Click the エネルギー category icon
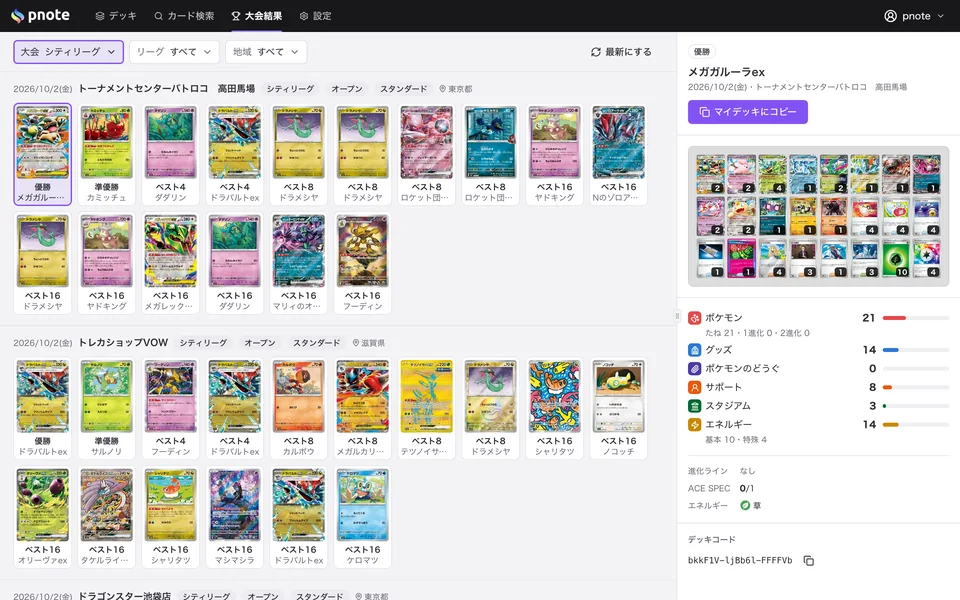Screen dimensions: 960x600 [x=694, y=424]
